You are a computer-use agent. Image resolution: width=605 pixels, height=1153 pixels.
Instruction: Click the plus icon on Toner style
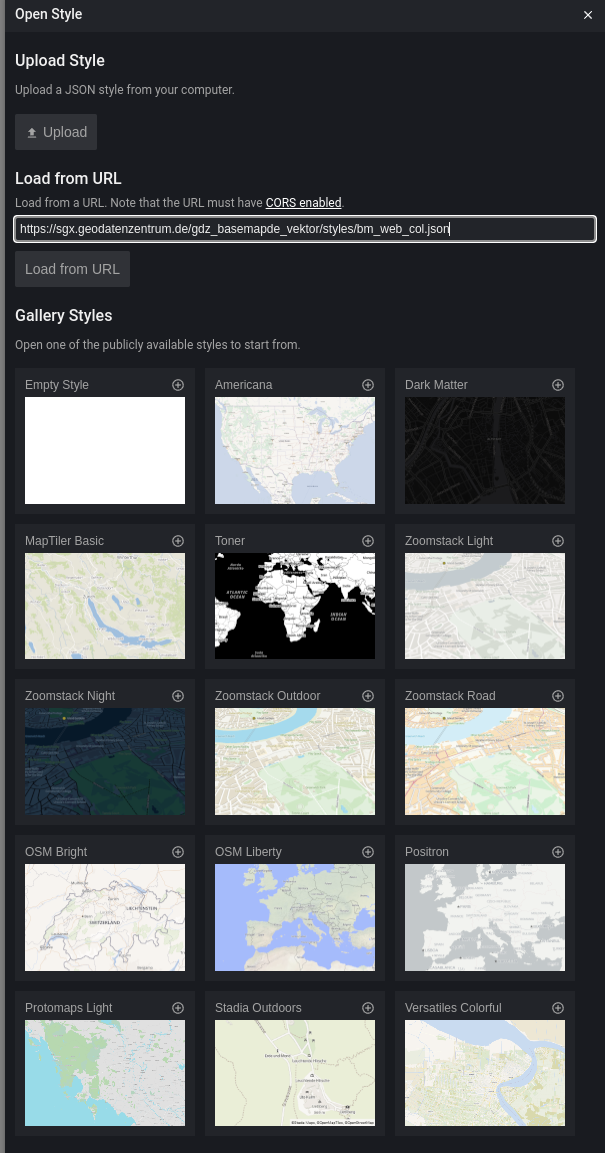(x=368, y=541)
